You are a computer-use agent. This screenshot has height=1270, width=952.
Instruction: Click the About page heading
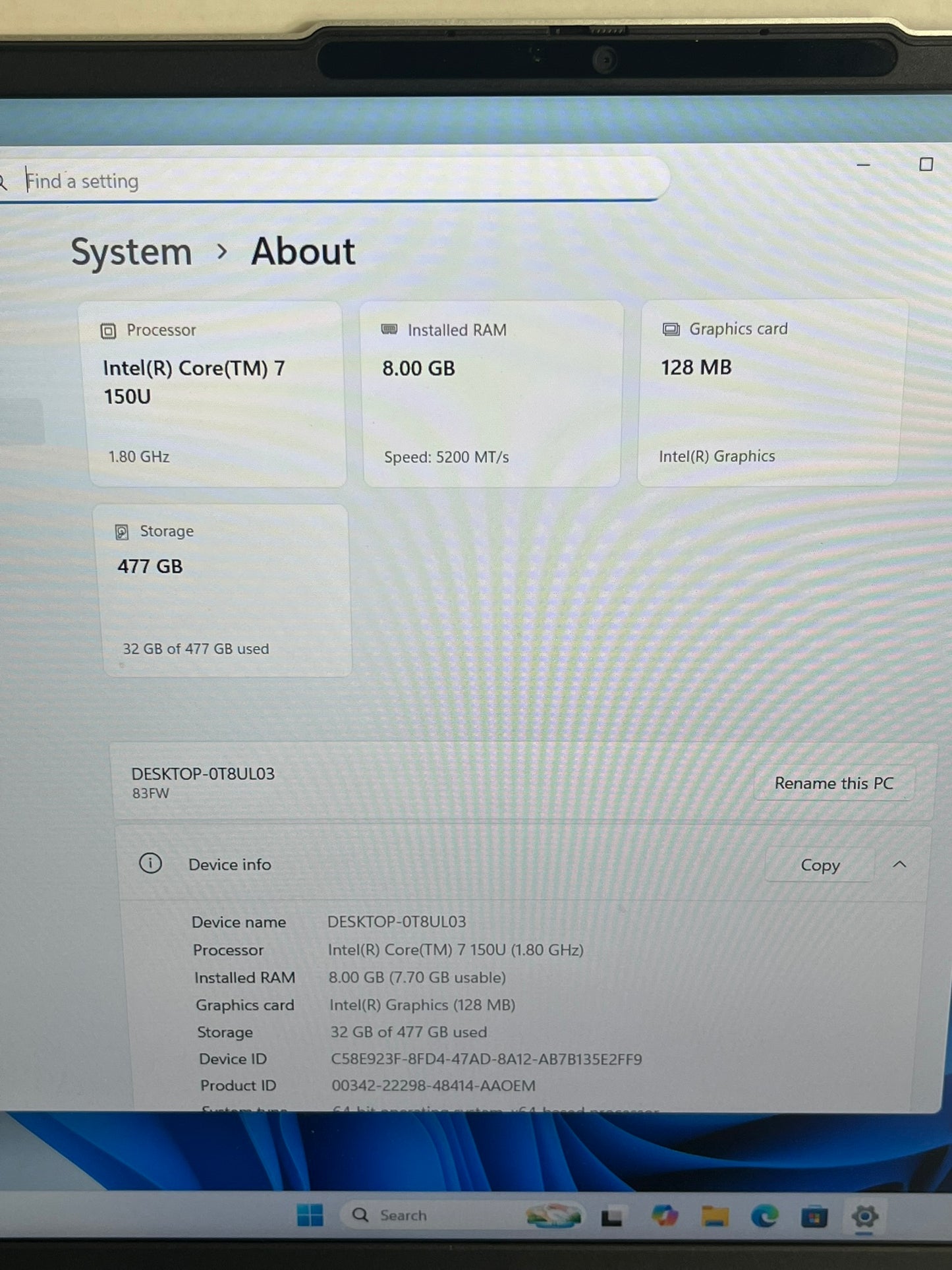tap(303, 252)
